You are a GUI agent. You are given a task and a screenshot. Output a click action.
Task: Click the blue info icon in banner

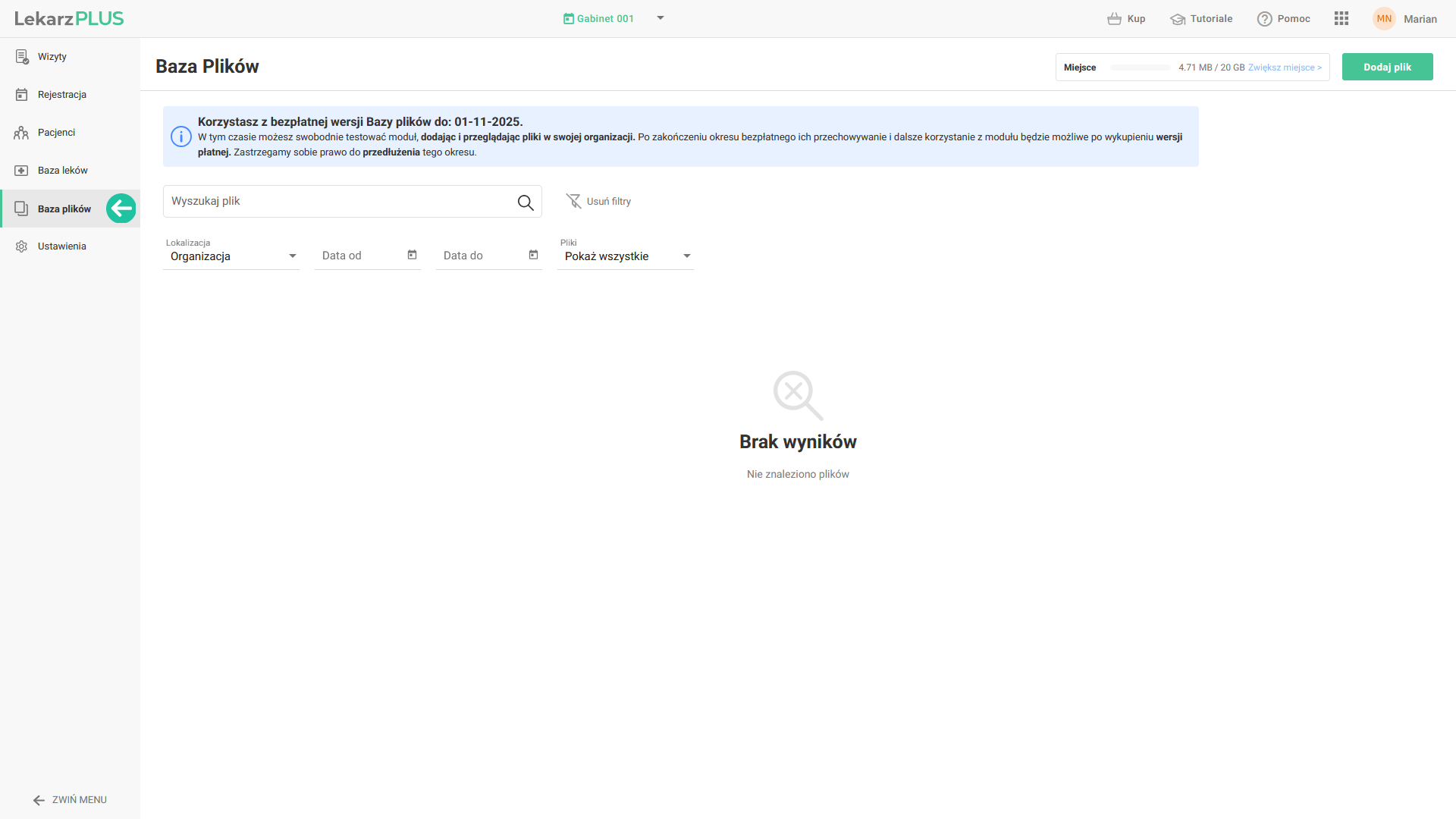[x=180, y=136]
